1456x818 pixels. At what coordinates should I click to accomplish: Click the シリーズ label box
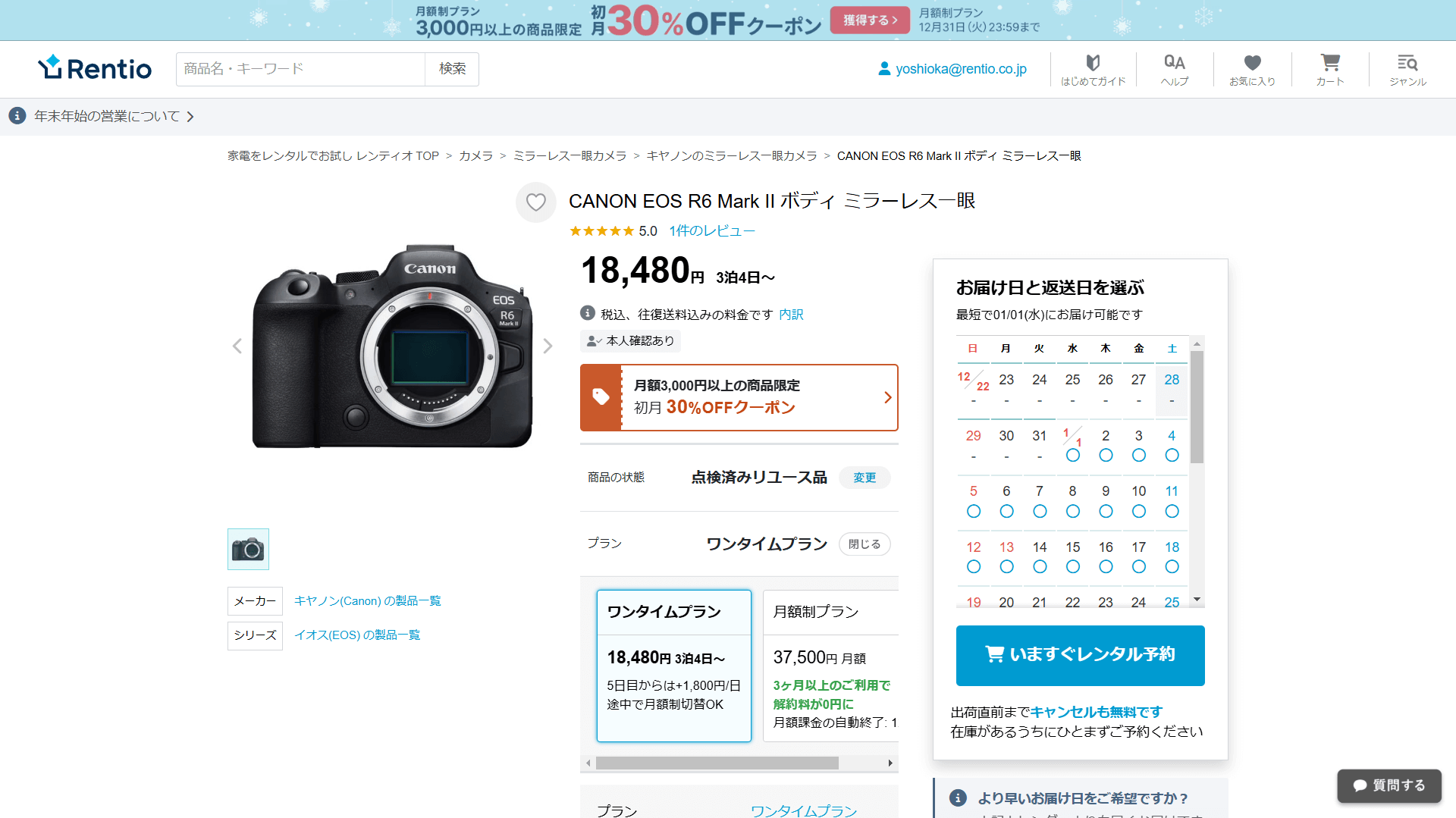click(x=255, y=635)
